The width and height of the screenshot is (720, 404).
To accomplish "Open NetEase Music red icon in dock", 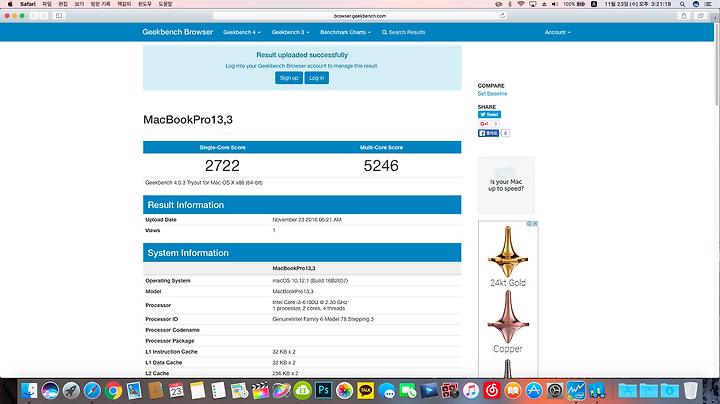I will point(492,391).
